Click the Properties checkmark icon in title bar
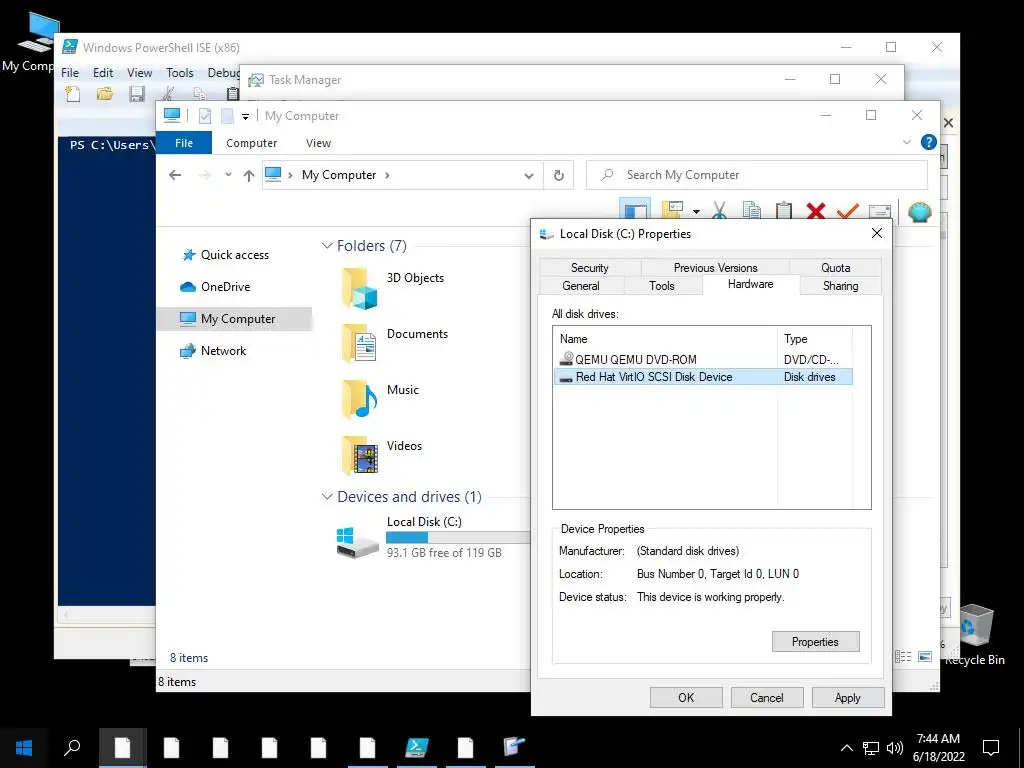The image size is (1024, 768). 205,116
